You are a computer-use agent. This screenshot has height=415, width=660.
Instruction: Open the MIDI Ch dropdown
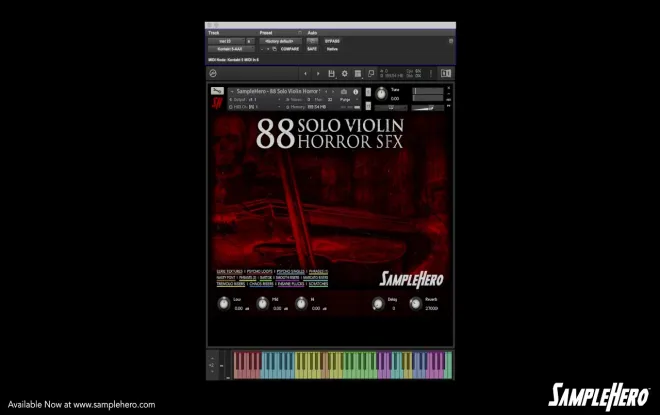[254, 107]
